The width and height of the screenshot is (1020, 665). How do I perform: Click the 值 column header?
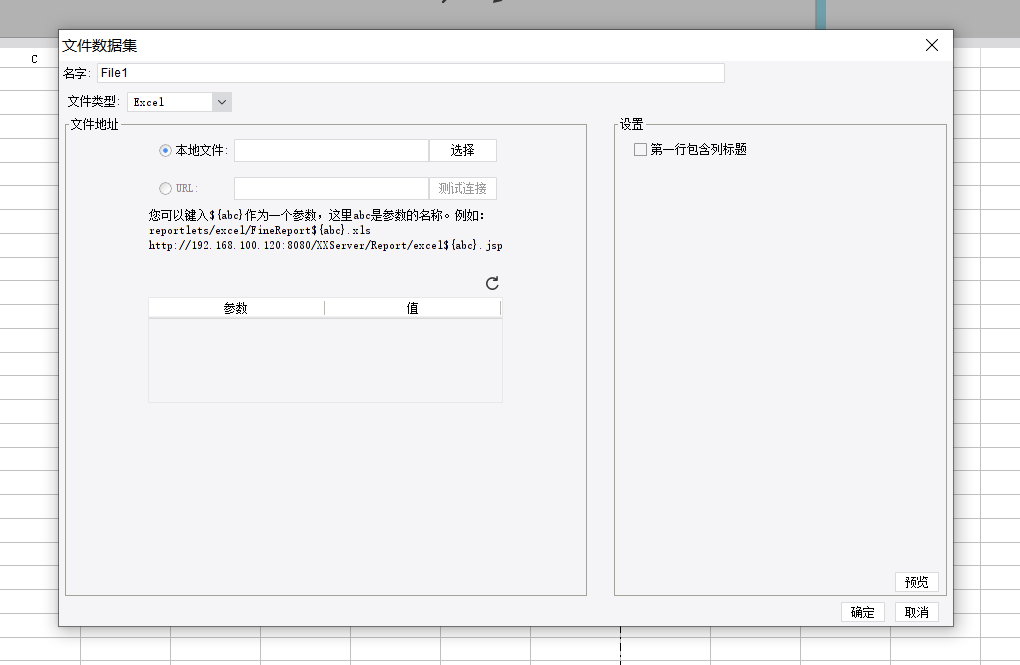[x=412, y=308]
